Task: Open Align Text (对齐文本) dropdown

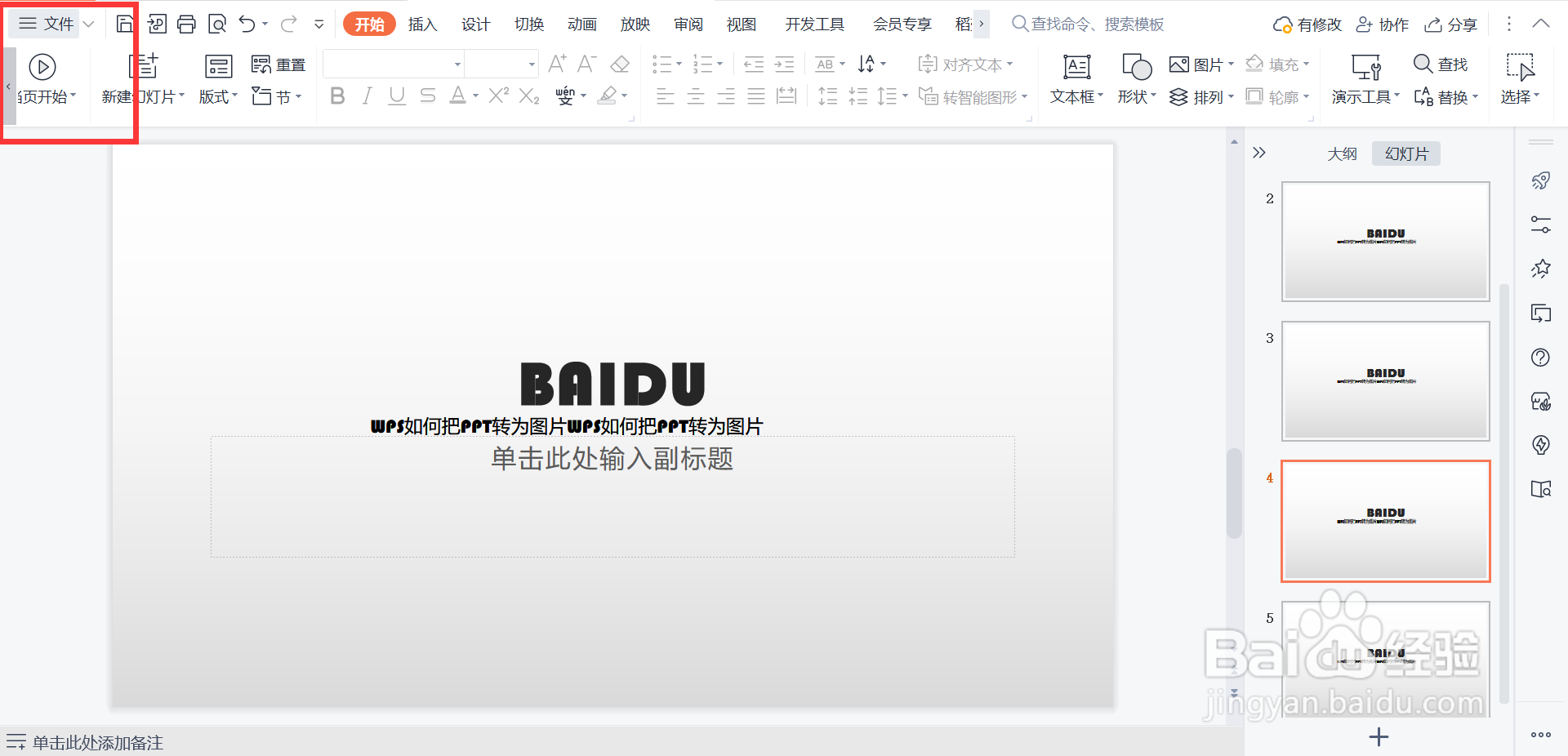Action: (x=965, y=64)
